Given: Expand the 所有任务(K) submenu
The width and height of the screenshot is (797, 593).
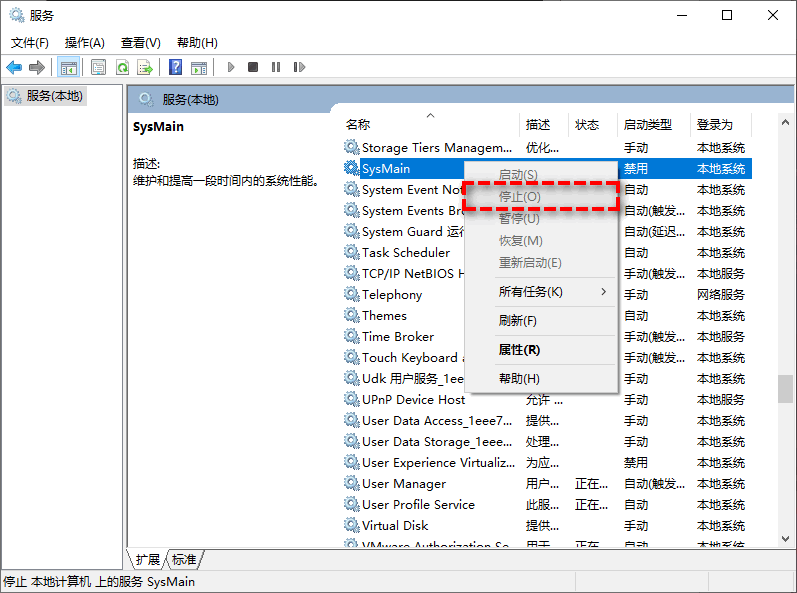Looking at the screenshot, I should coord(540,292).
